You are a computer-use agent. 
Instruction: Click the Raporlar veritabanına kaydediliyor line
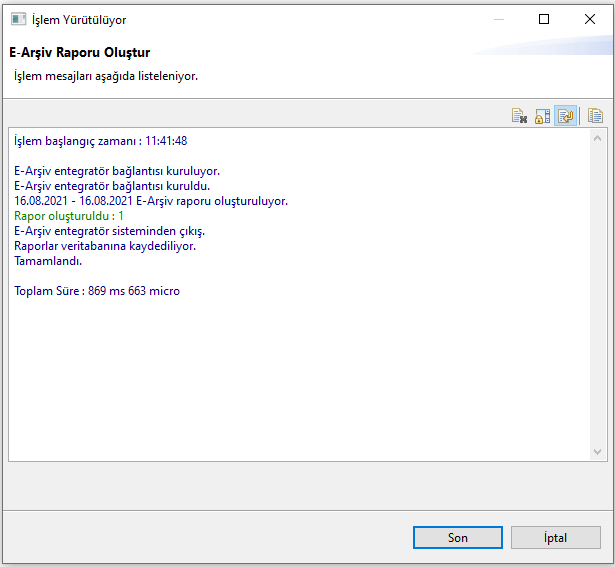pos(105,246)
